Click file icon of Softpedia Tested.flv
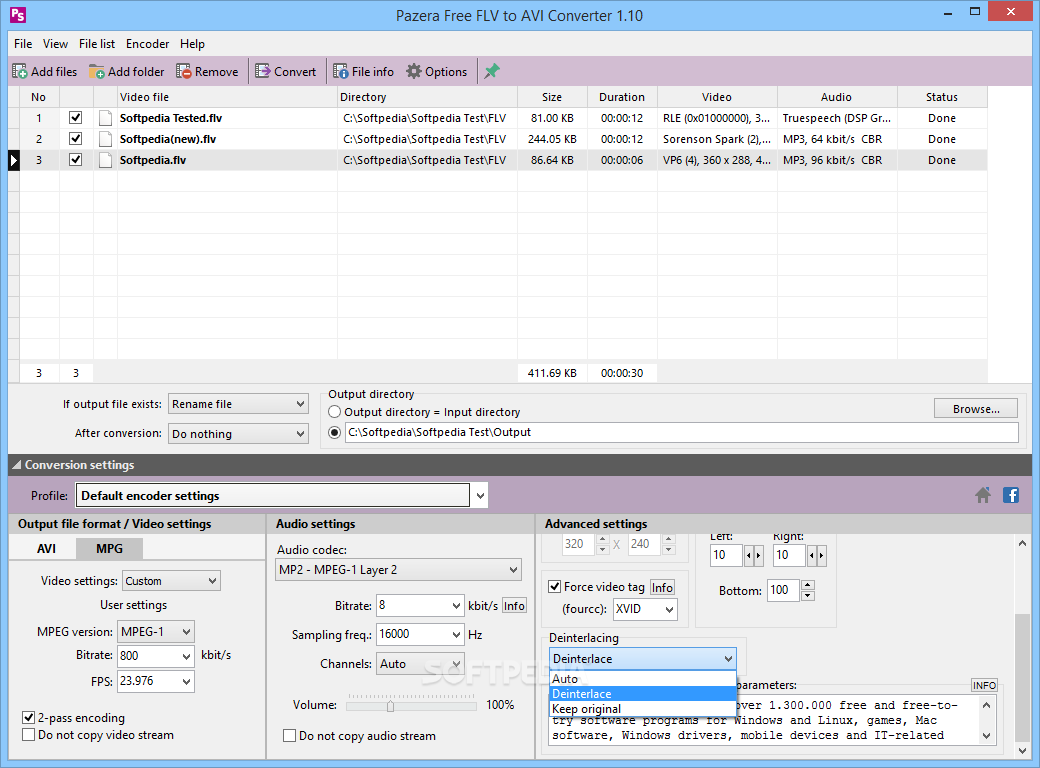Screen dimensions: 1040x768 coord(105,118)
